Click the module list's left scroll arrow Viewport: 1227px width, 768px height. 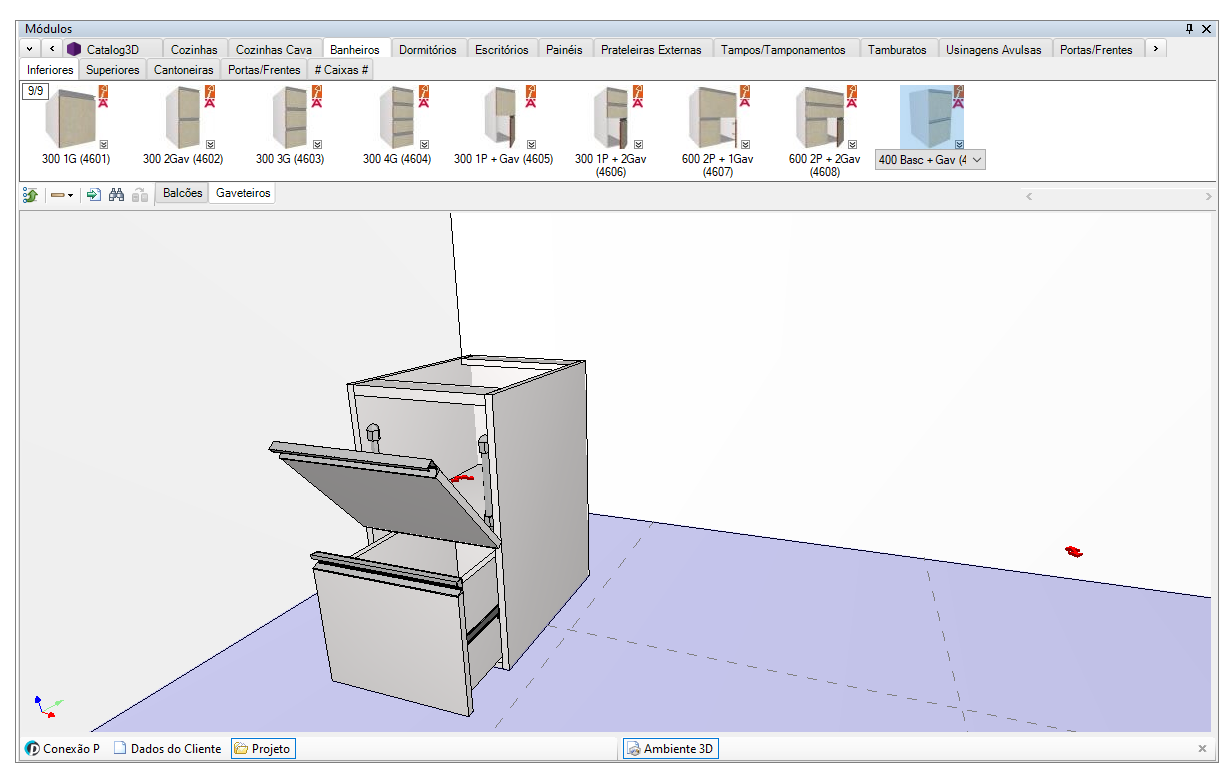click(1030, 196)
